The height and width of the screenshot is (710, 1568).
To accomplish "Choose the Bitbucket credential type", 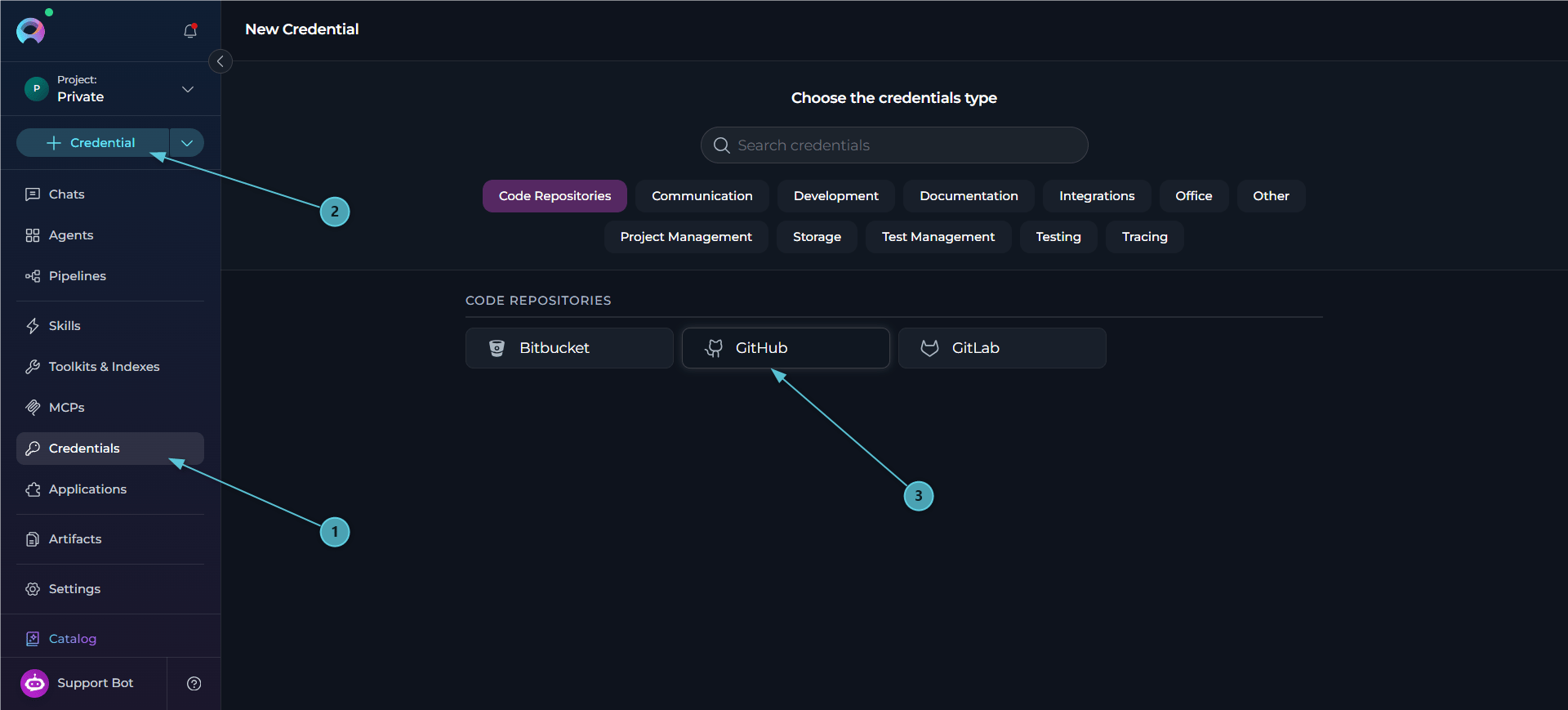I will (569, 348).
